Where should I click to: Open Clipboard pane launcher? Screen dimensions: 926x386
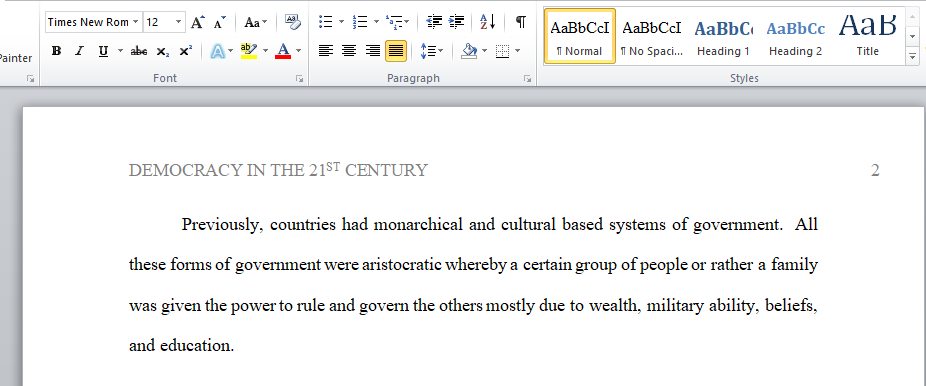click(x=31, y=78)
